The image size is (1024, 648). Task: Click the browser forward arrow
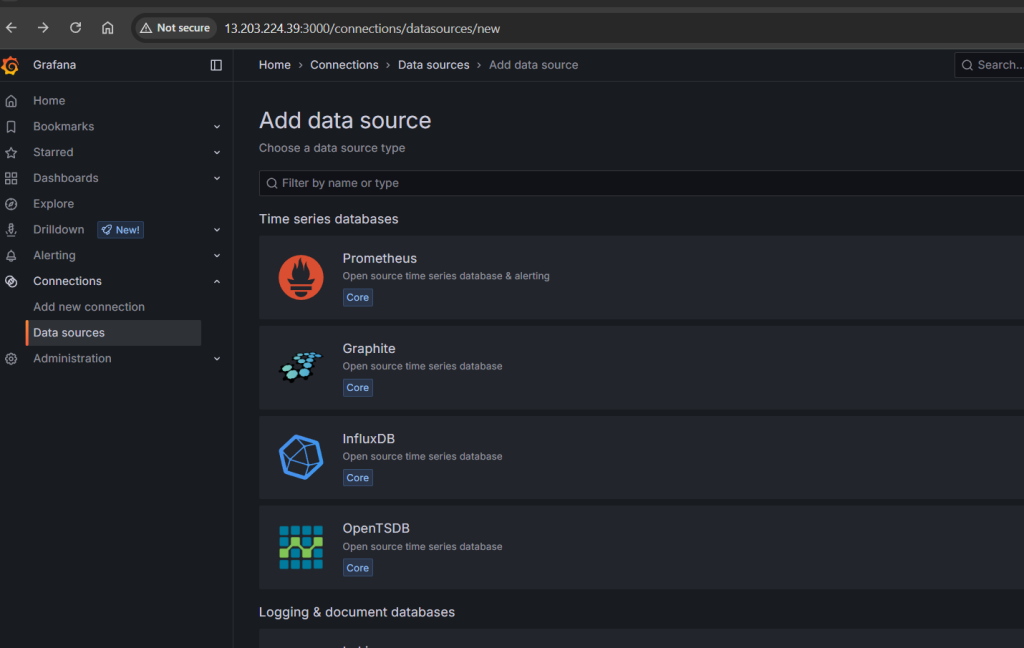[x=43, y=28]
